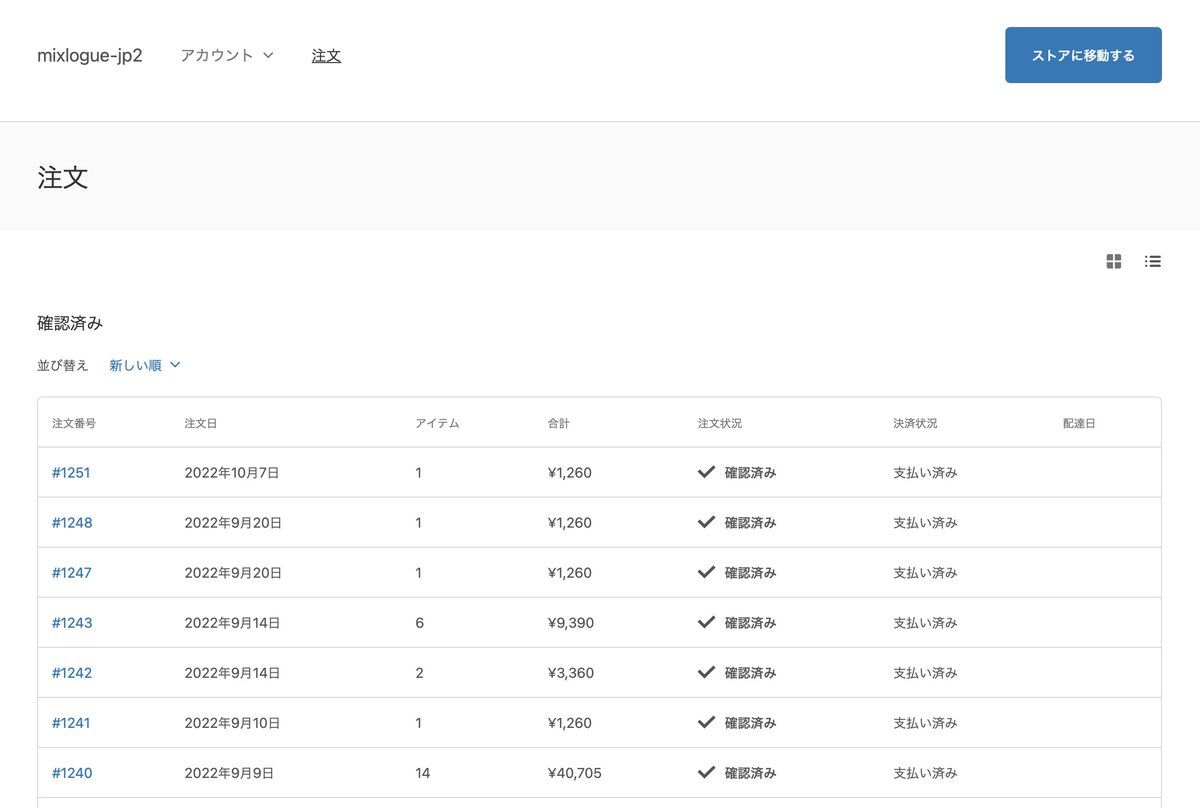The image size is (1200, 808).
Task: Click the mixlogue-jp2 store name
Action: coord(90,55)
